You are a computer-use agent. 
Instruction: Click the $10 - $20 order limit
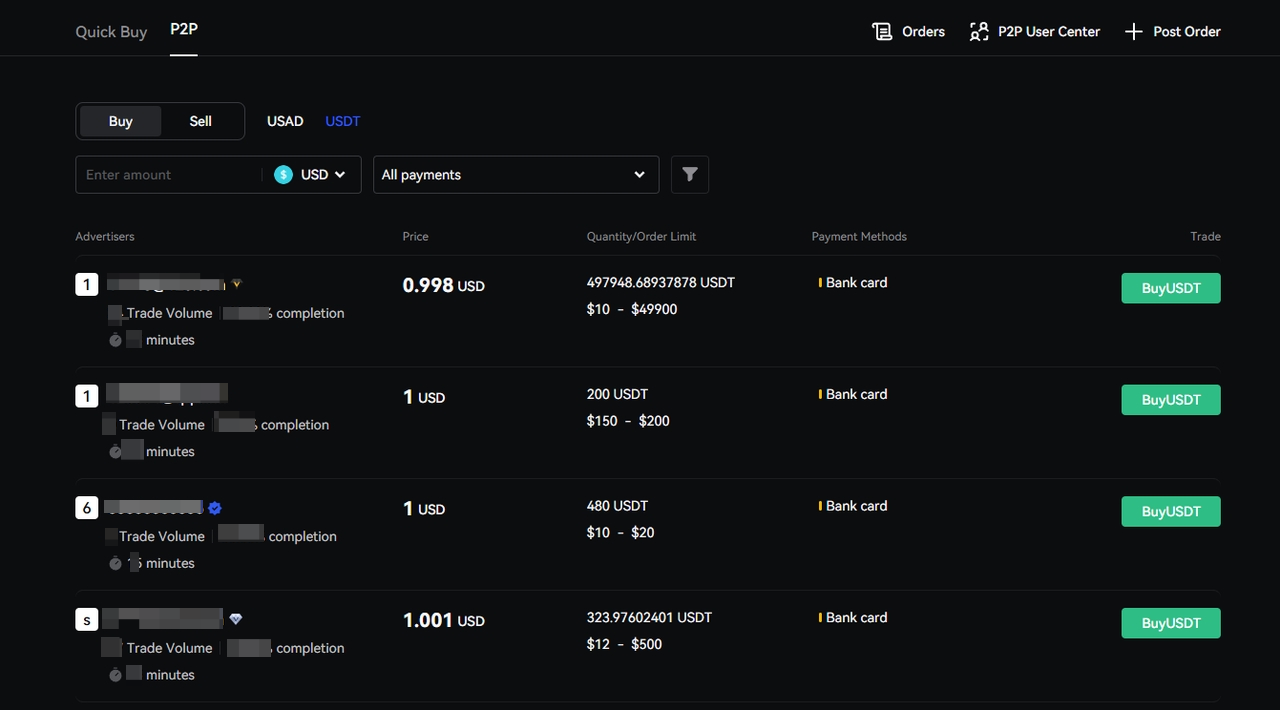point(620,533)
